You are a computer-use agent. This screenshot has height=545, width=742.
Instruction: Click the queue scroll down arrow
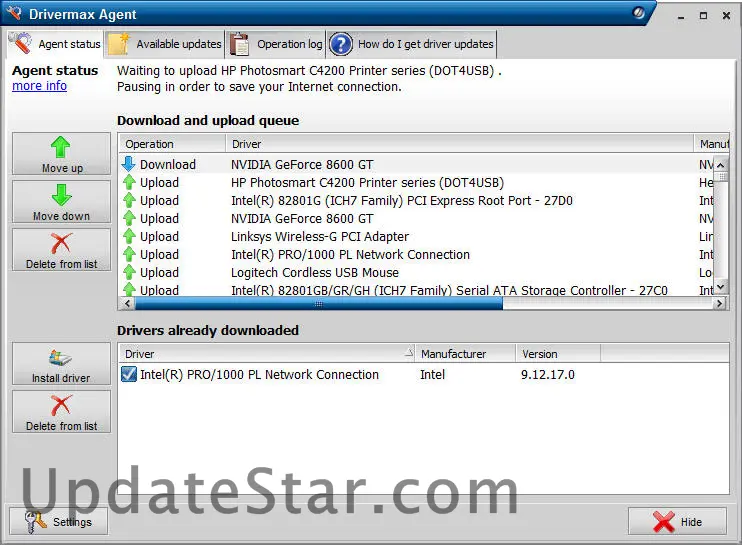click(x=720, y=287)
